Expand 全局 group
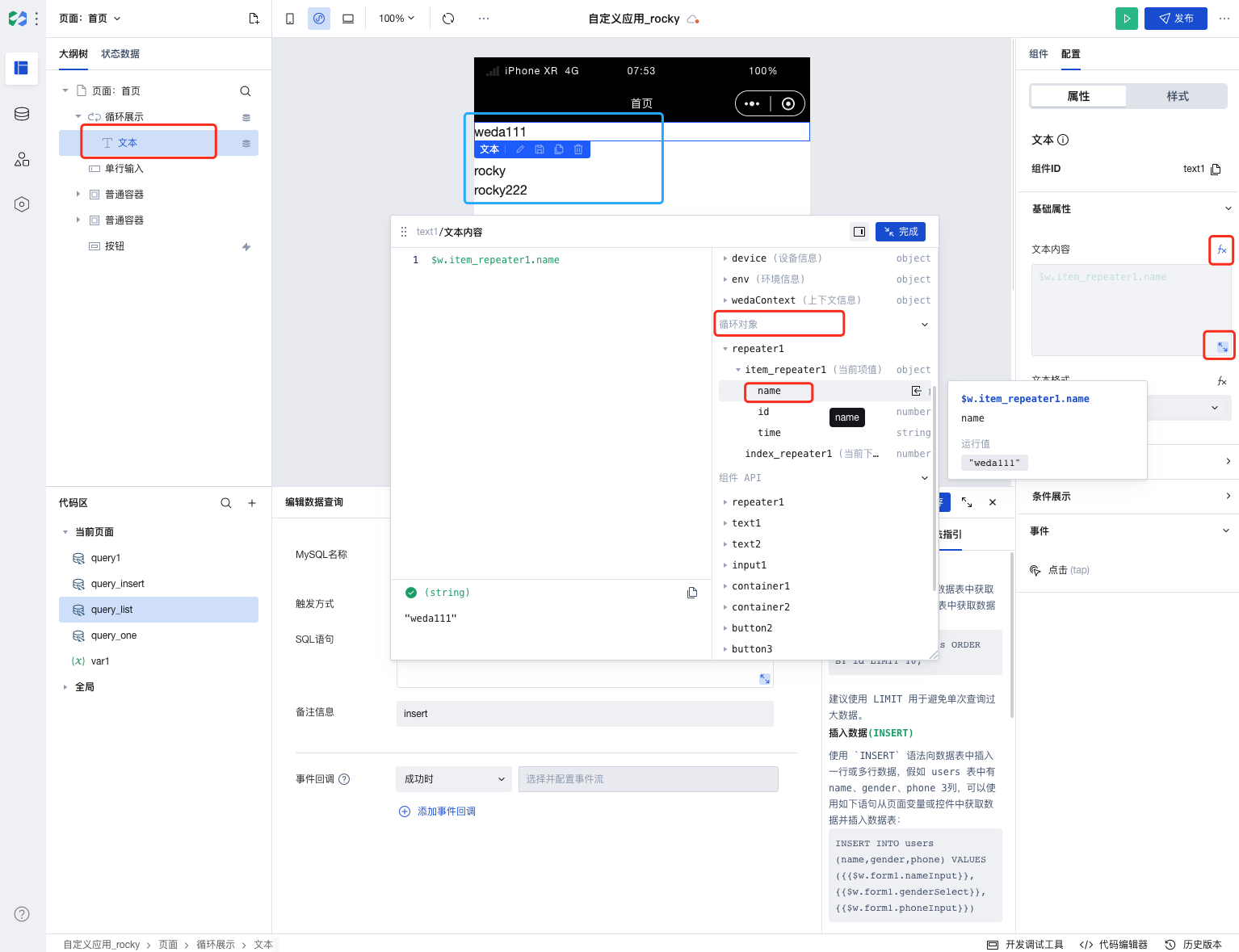1239x952 pixels. click(65, 687)
